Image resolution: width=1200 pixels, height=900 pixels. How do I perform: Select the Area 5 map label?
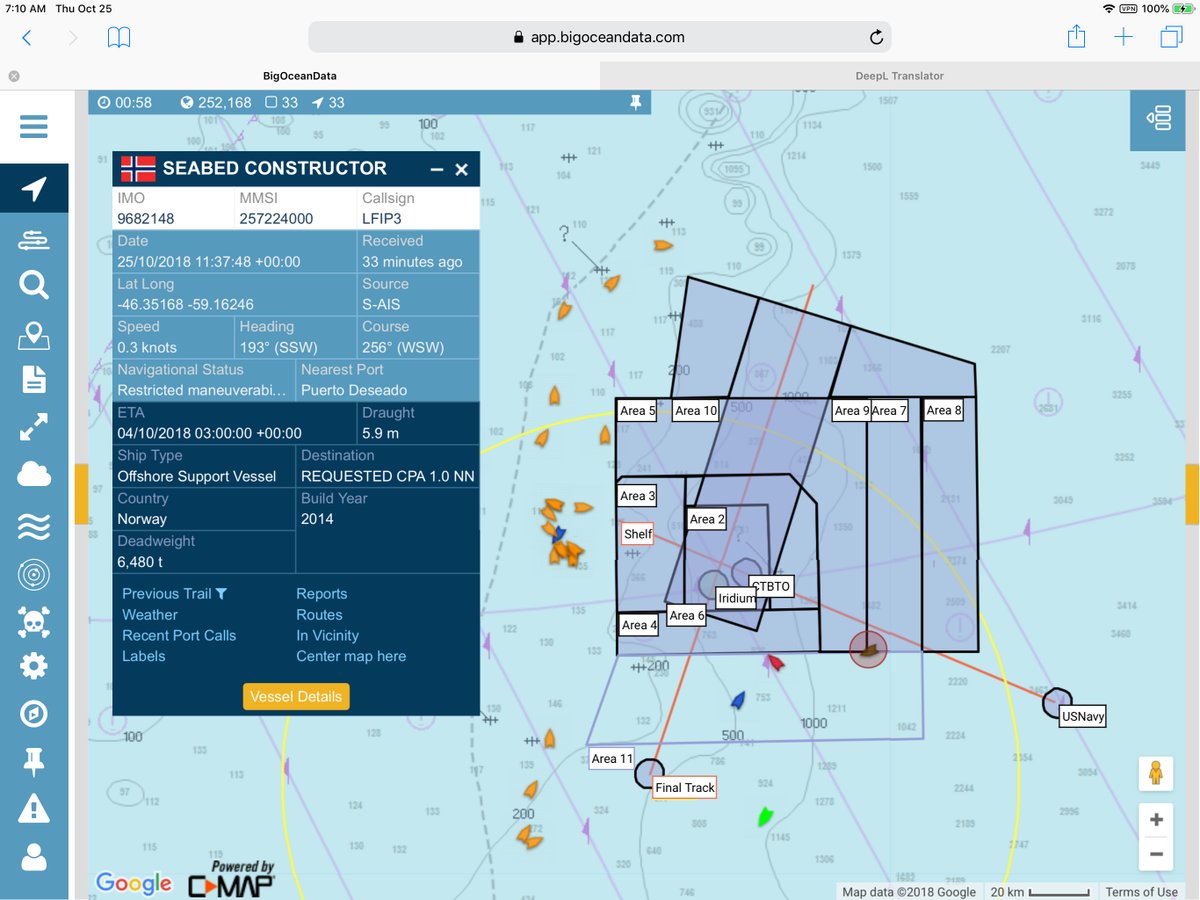tap(638, 411)
